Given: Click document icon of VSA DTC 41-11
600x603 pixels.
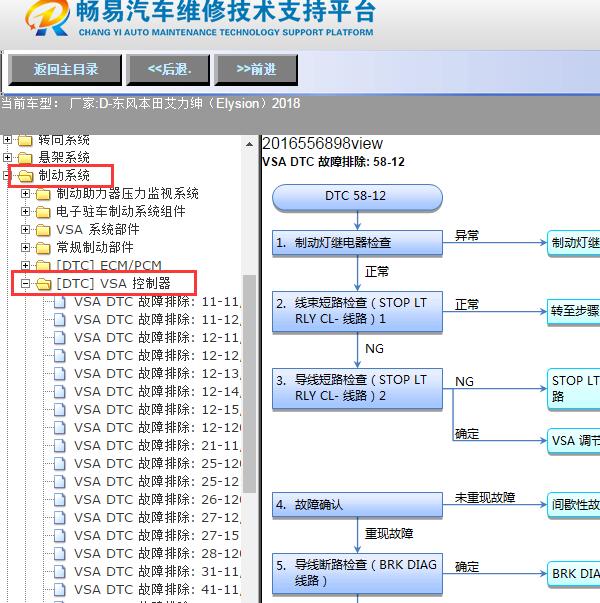Looking at the screenshot, I should [x=60, y=590].
